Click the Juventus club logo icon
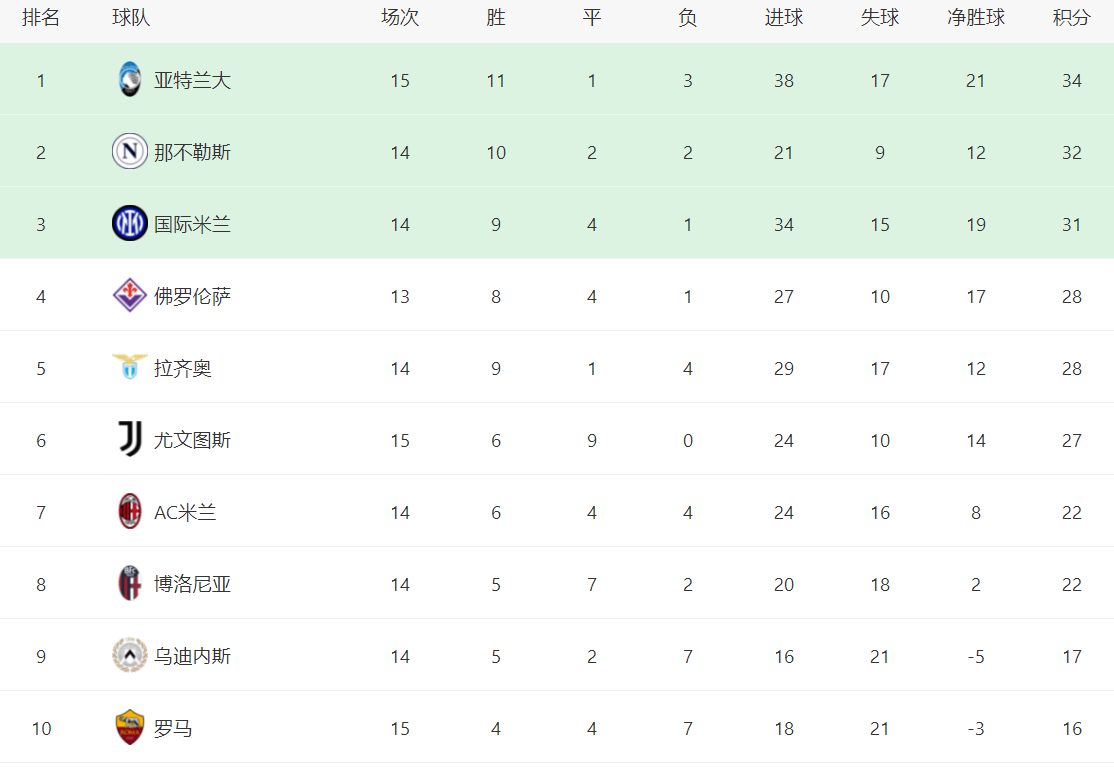The width and height of the screenshot is (1114, 767). coord(130,440)
